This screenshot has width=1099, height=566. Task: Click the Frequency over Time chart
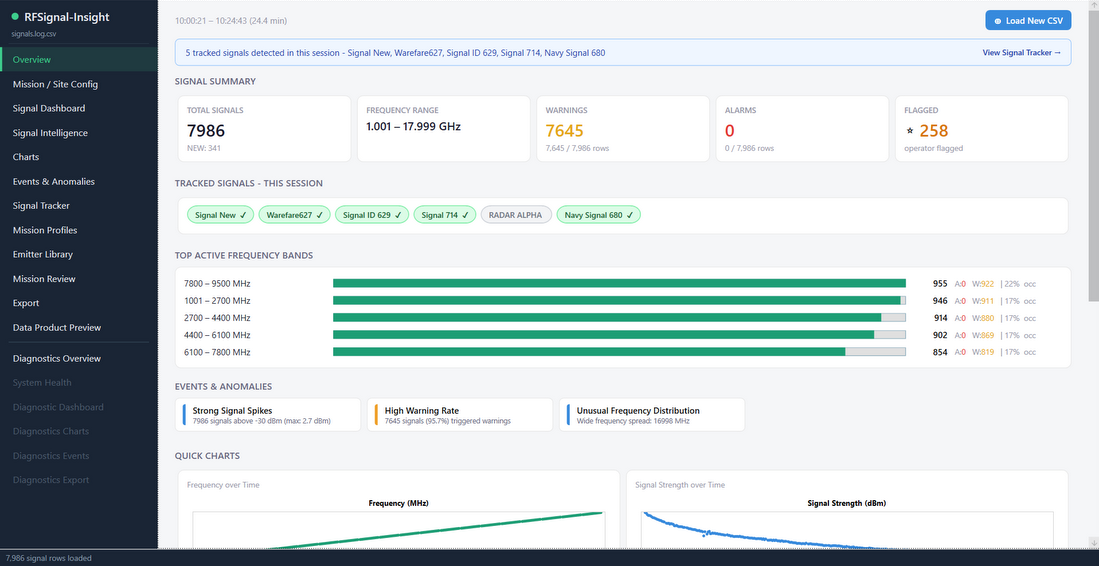click(x=397, y=511)
